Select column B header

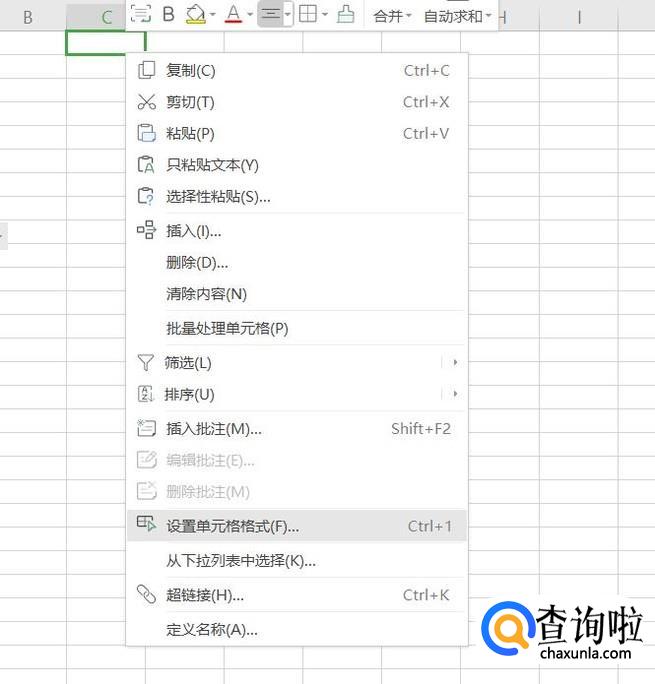coord(28,17)
